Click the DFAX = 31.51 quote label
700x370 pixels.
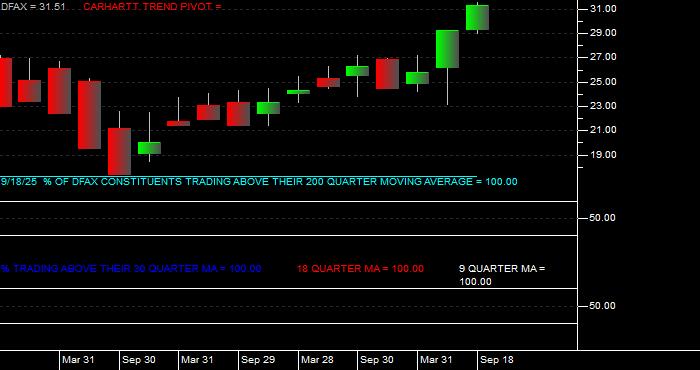click(x=33, y=7)
